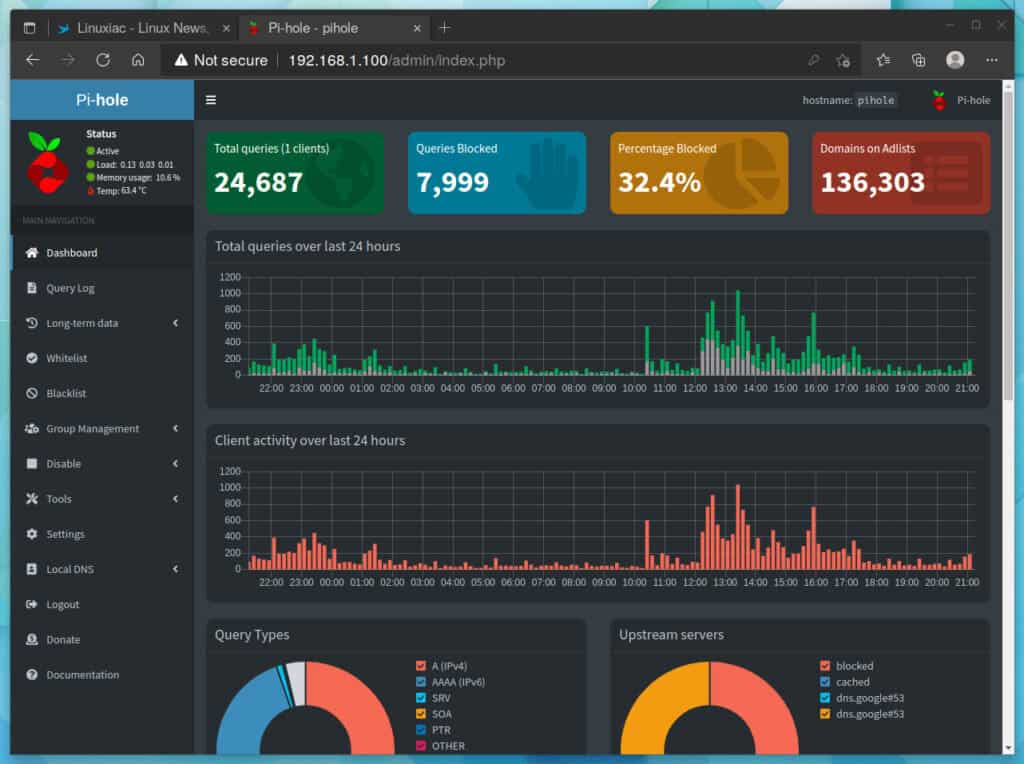Click the browser home icon
Screen dimensions: 1024x764
click(138, 60)
